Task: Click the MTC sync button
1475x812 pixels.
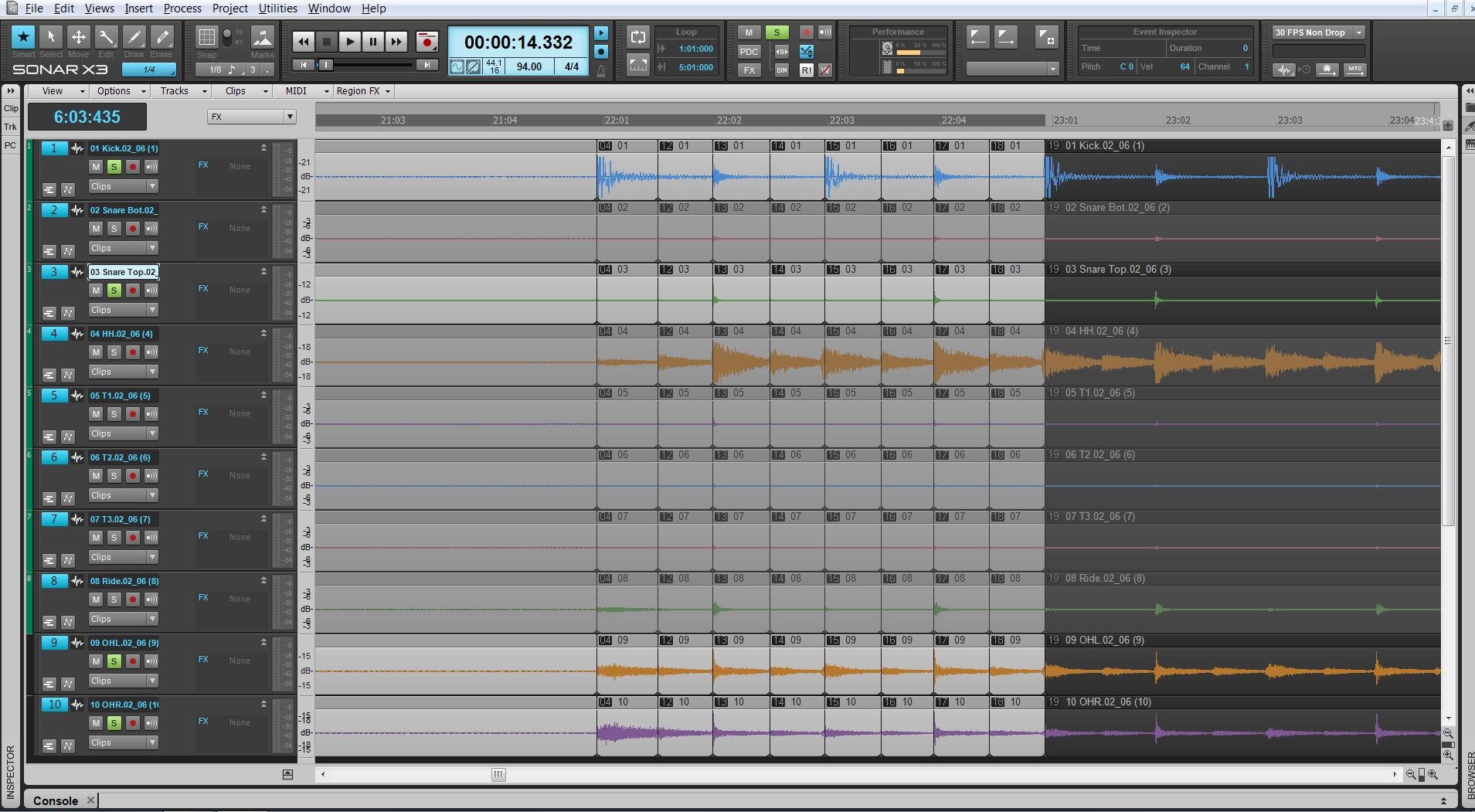Action: 1355,70
